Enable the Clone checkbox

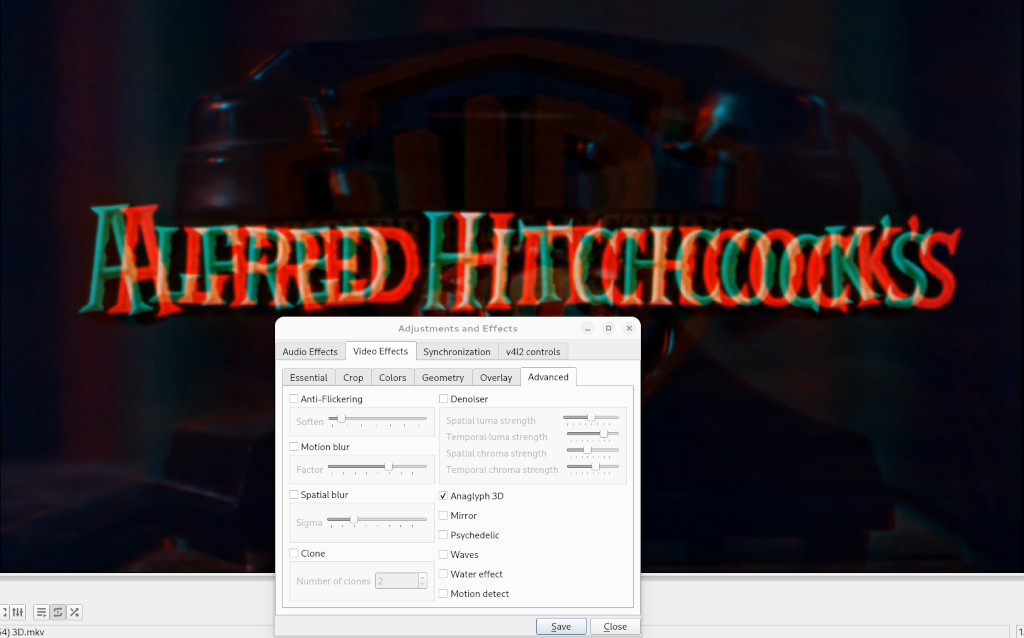coord(294,554)
